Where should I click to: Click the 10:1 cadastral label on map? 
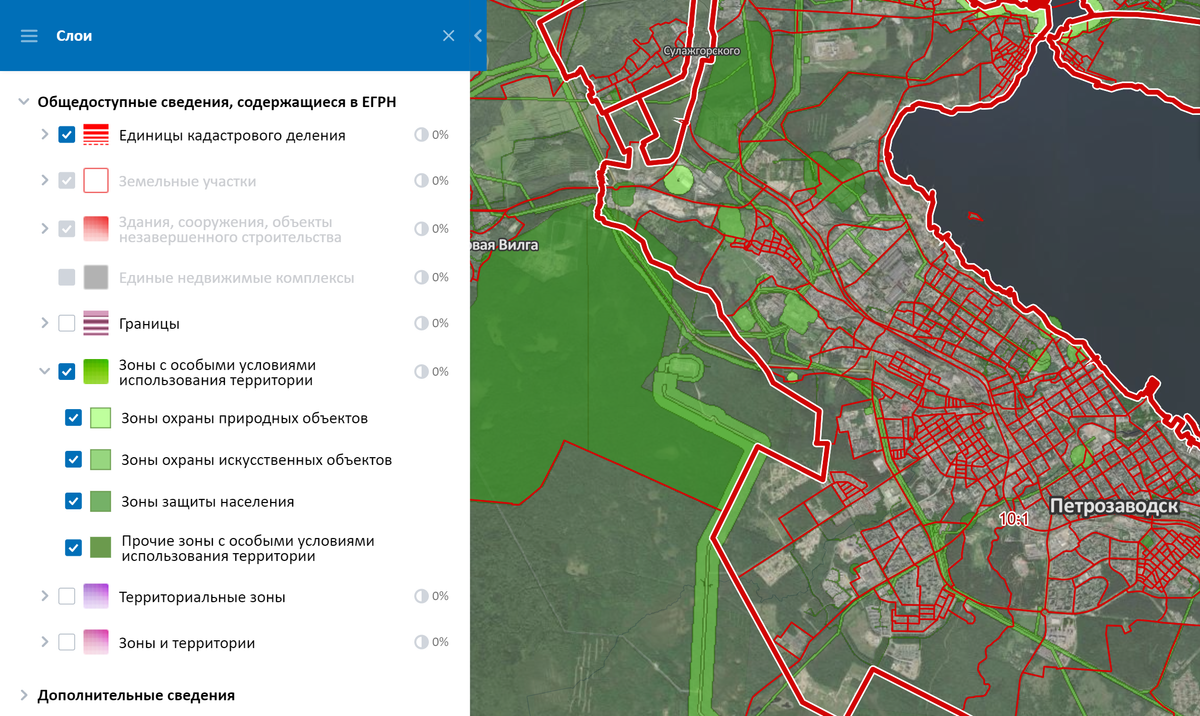(1014, 520)
